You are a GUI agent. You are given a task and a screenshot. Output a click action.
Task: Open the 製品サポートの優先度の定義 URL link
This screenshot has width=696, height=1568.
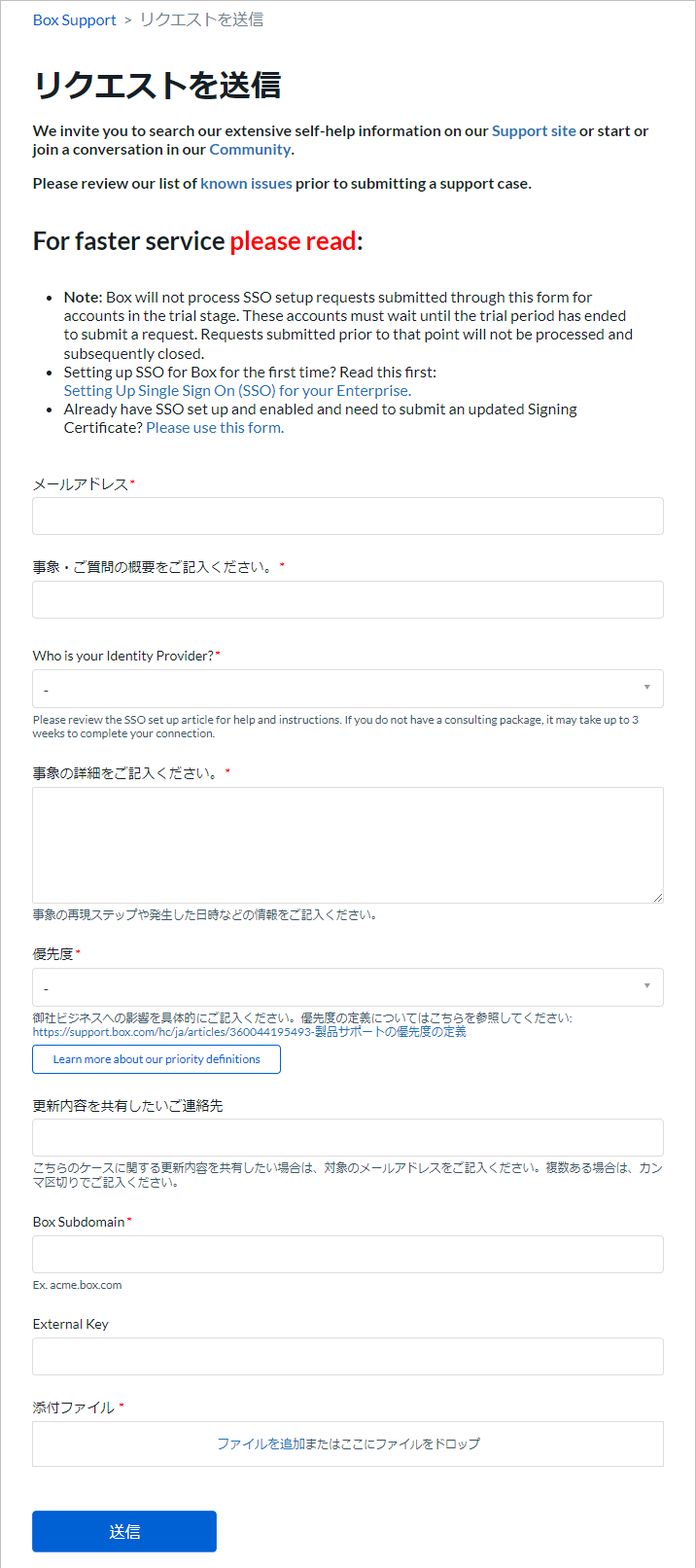point(249,1032)
